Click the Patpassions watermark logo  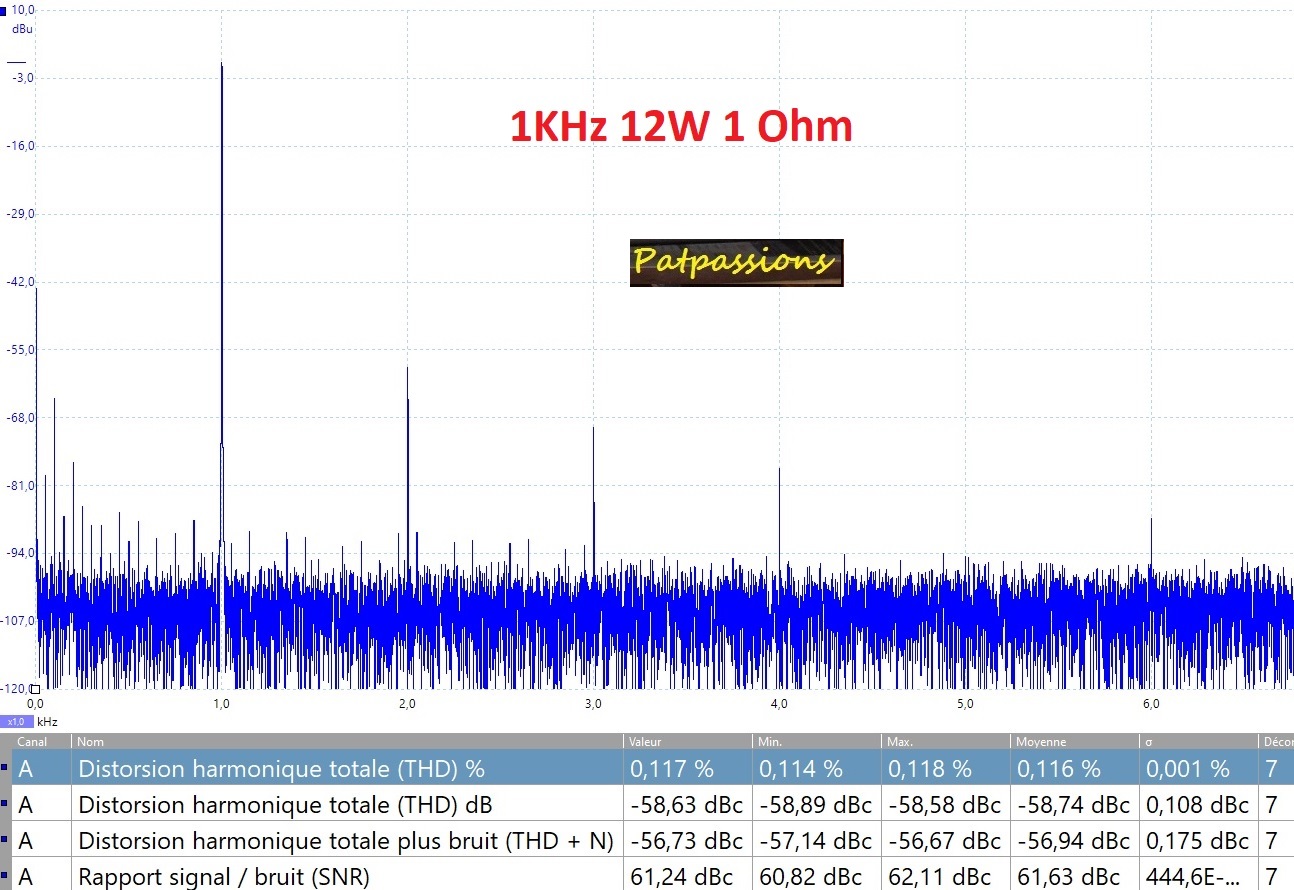pyautogui.click(x=736, y=263)
